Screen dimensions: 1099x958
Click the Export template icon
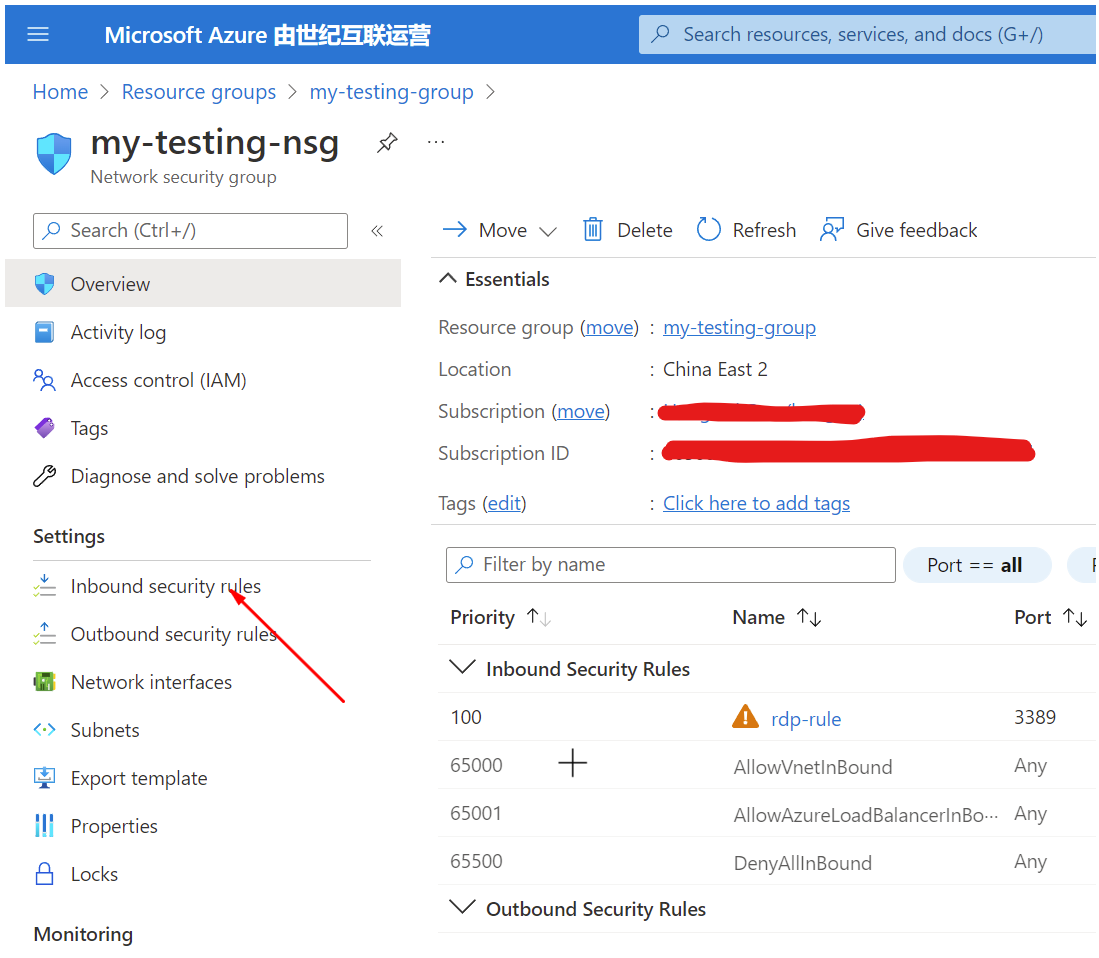[x=45, y=778]
